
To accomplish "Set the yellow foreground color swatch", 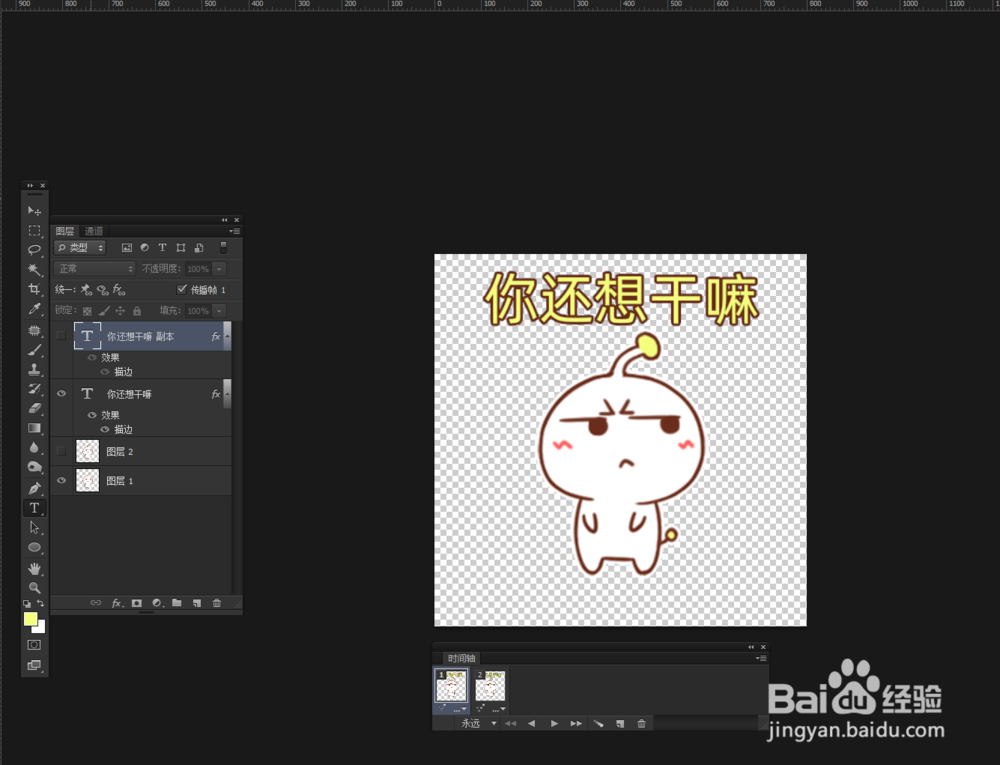I will 30,619.
